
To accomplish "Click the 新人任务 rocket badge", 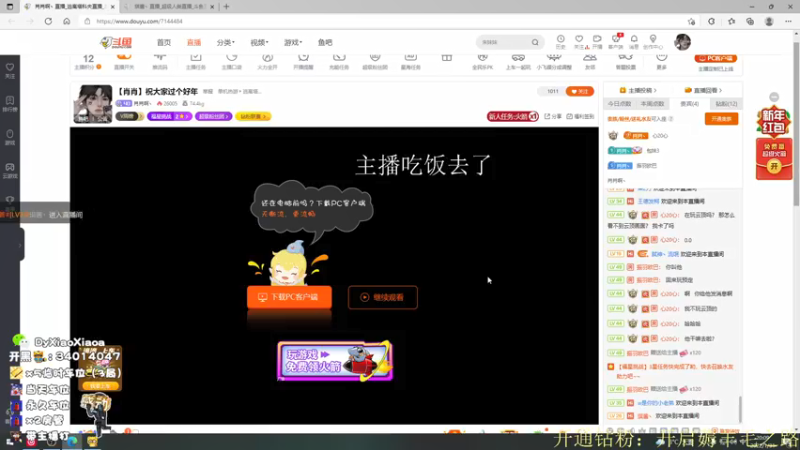I will click(512, 116).
